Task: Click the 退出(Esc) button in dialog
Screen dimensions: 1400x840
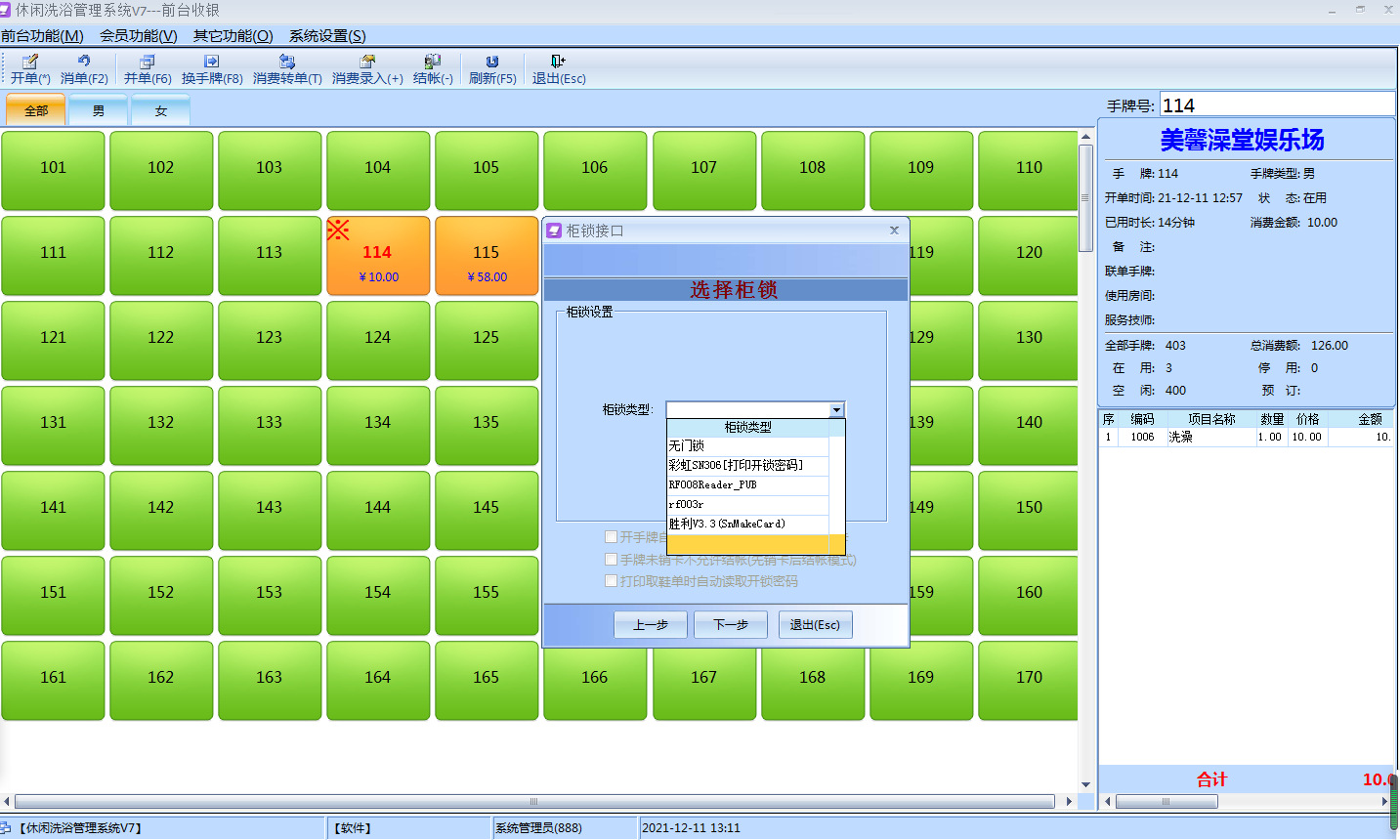Action: coord(815,625)
